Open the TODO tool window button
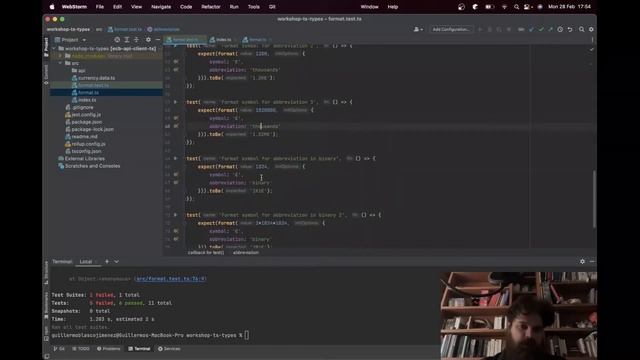The height and width of the screenshot is (360, 640). (81, 349)
